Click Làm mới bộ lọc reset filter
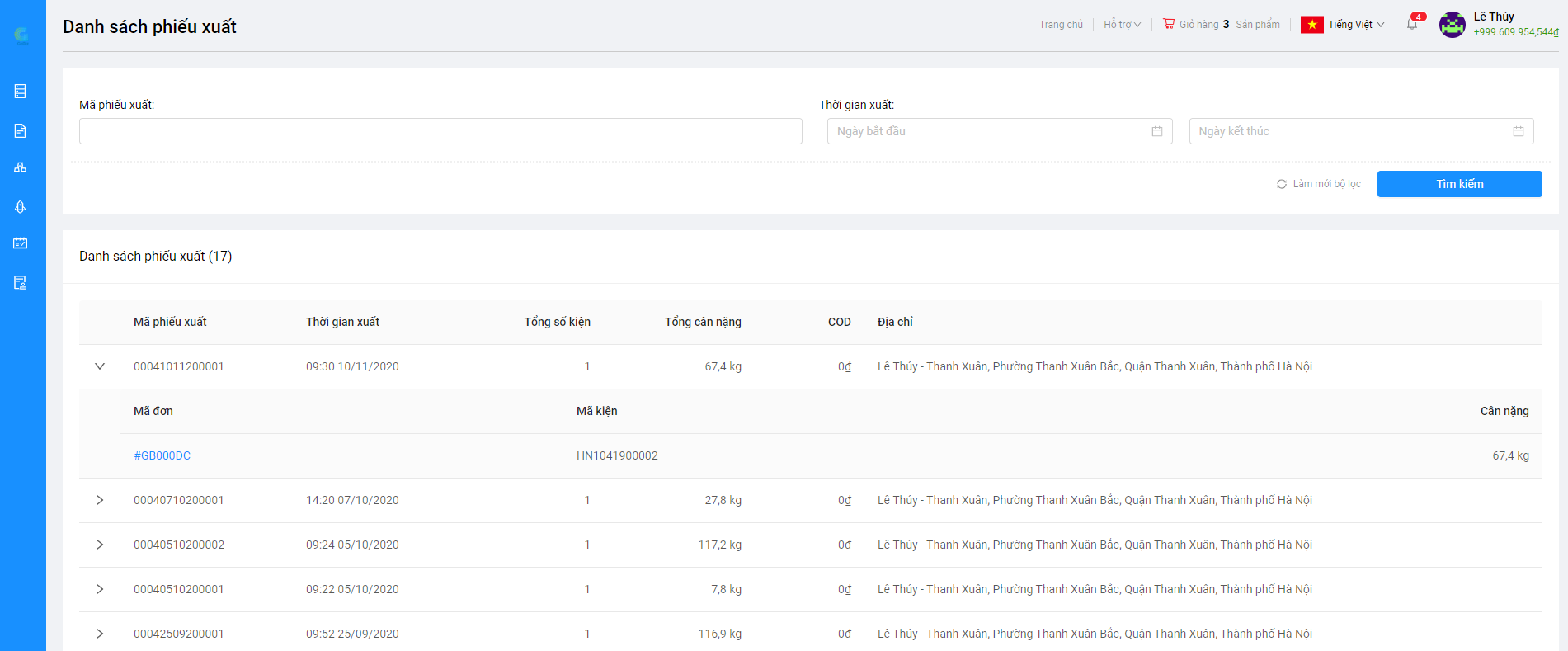This screenshot has width=1568, height=651. 1318,184
